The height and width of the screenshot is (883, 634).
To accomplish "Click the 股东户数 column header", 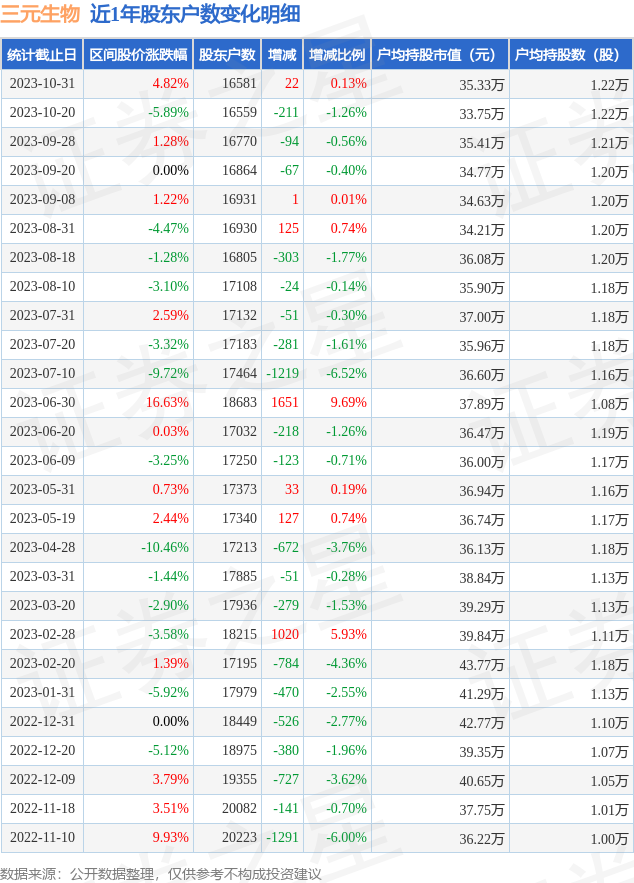I will [x=227, y=55].
